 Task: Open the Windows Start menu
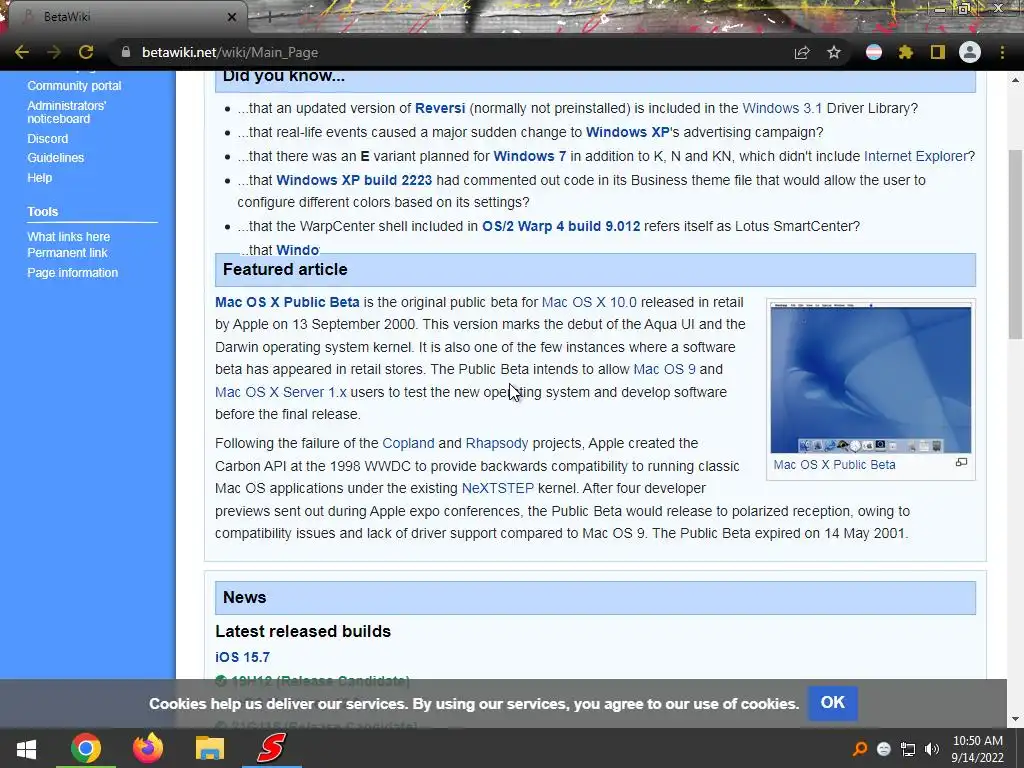26,748
